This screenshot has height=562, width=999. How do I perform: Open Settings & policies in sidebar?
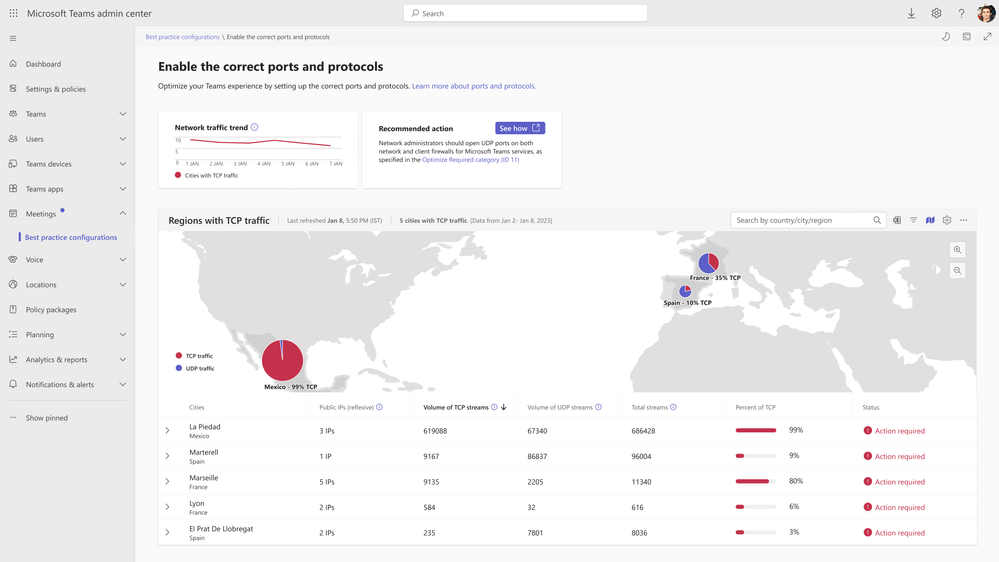pyautogui.click(x=55, y=89)
